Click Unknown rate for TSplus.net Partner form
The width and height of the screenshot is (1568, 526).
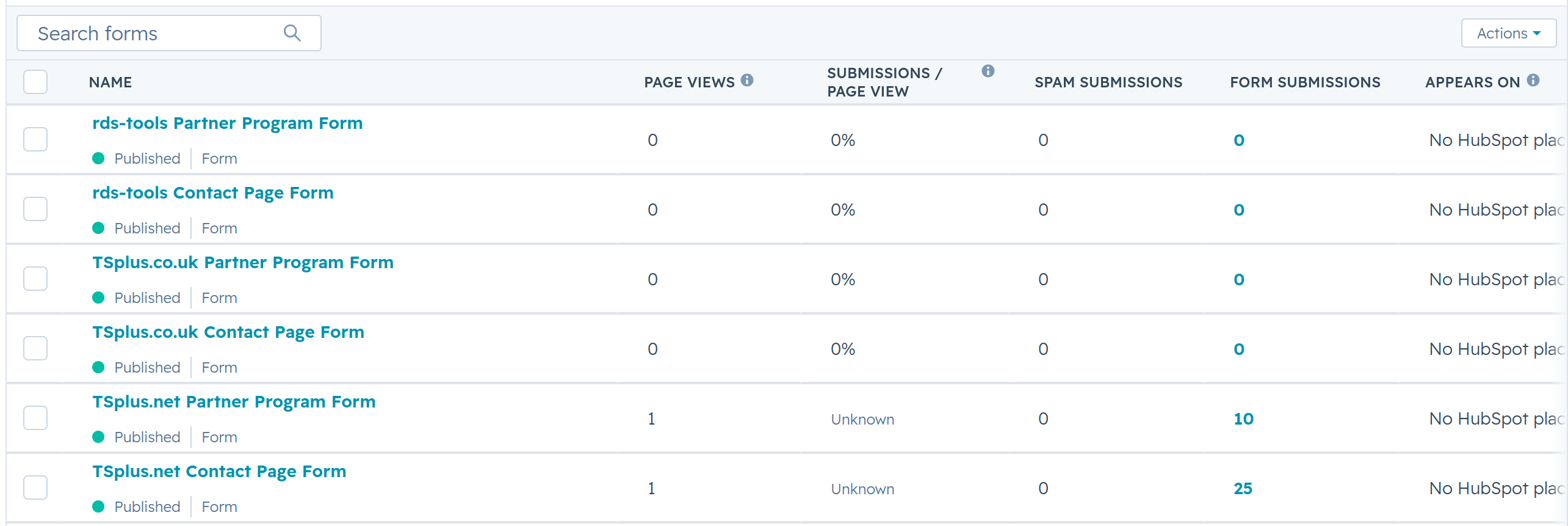point(862,420)
